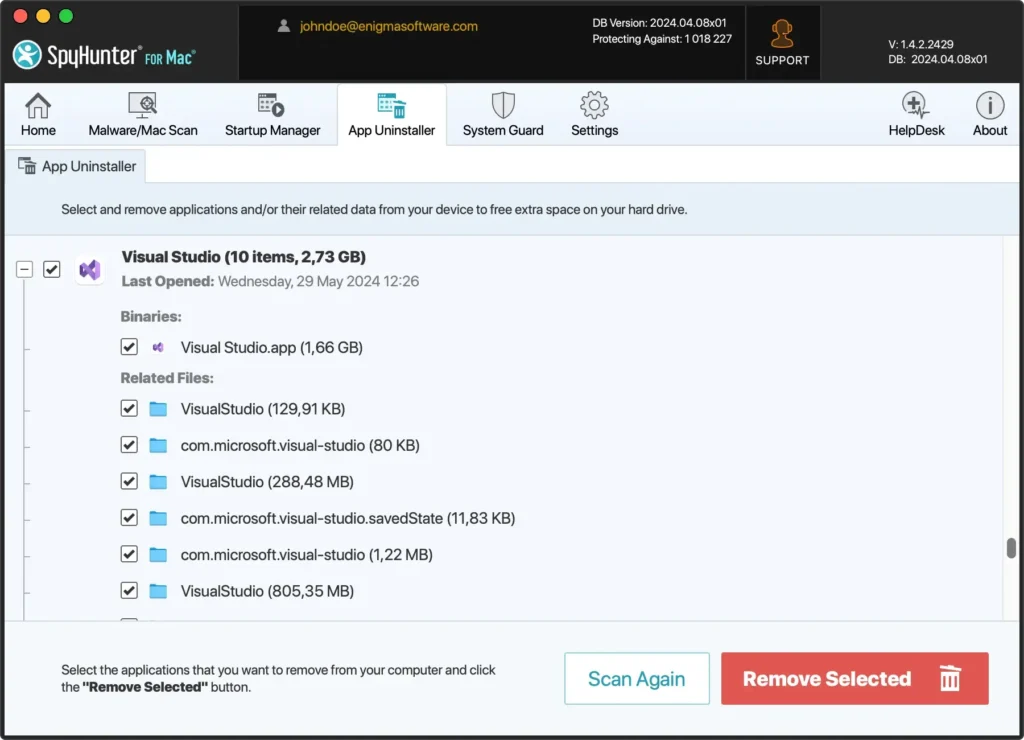Click the SpyHunter logo icon
Image resolution: width=1024 pixels, height=740 pixels.
coord(27,55)
